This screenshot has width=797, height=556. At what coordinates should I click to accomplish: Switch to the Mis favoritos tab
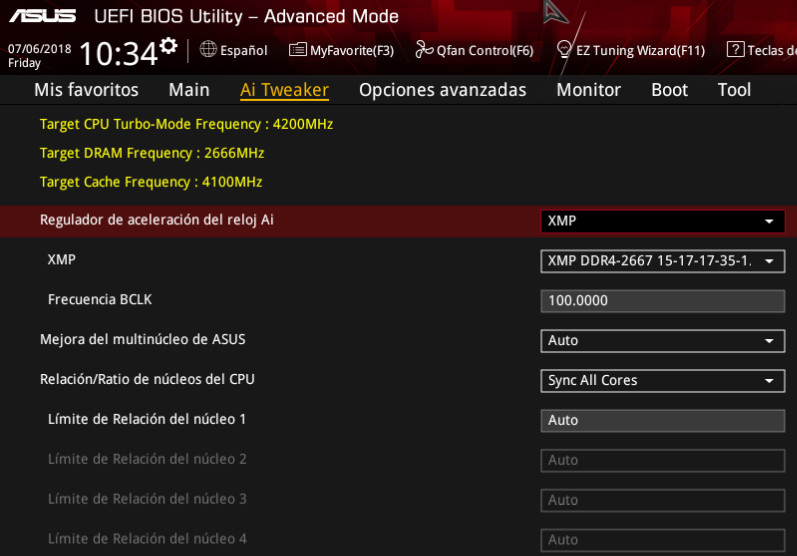tap(86, 90)
